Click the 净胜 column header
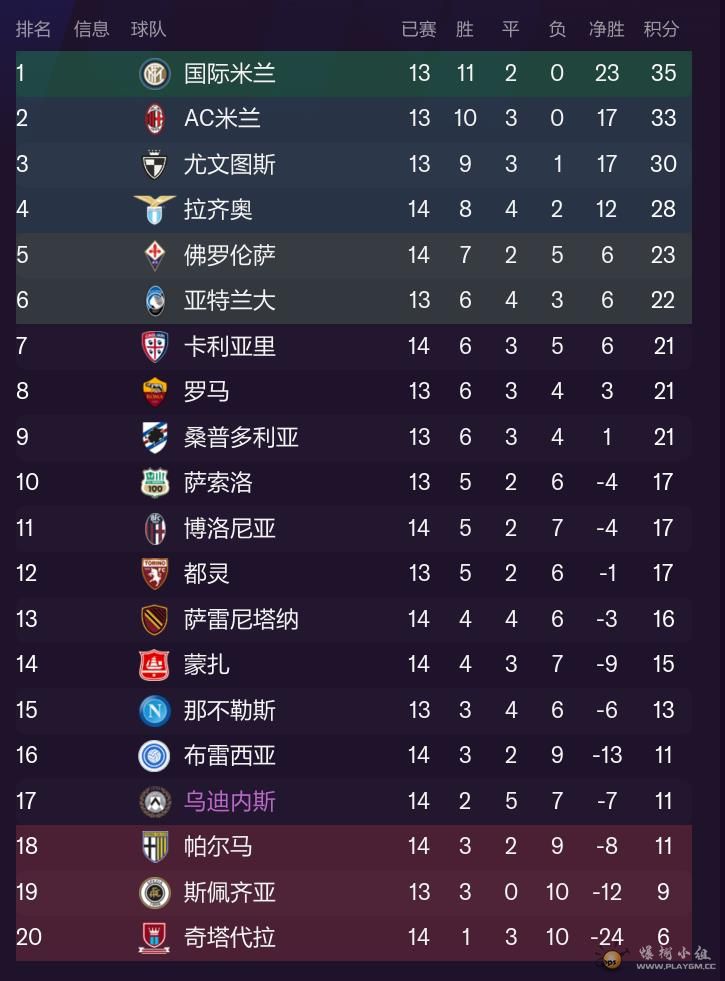This screenshot has width=725, height=981. coord(606,29)
